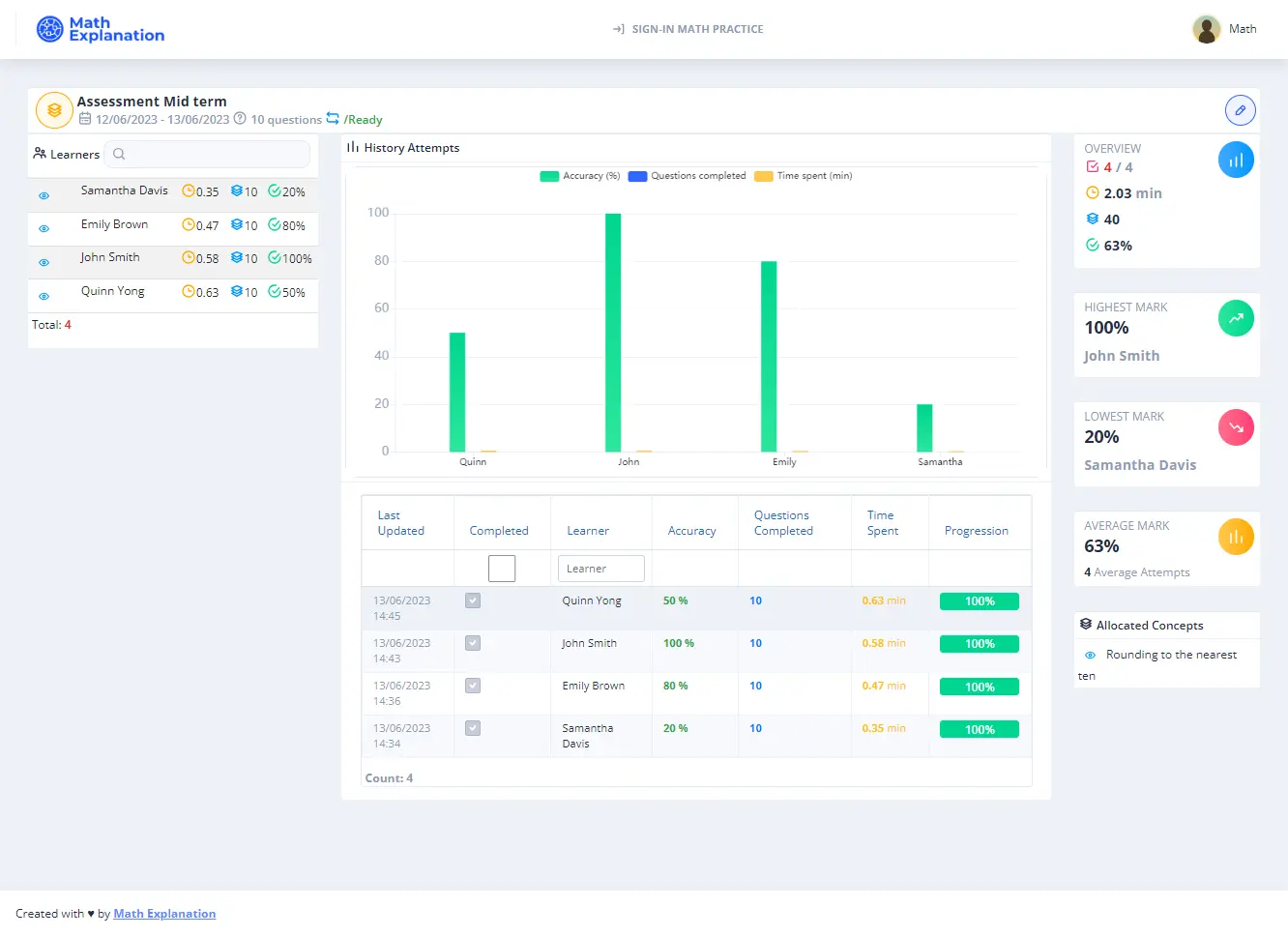Click the green Highest Mark trend icon
1288x937 pixels.
coord(1235,318)
